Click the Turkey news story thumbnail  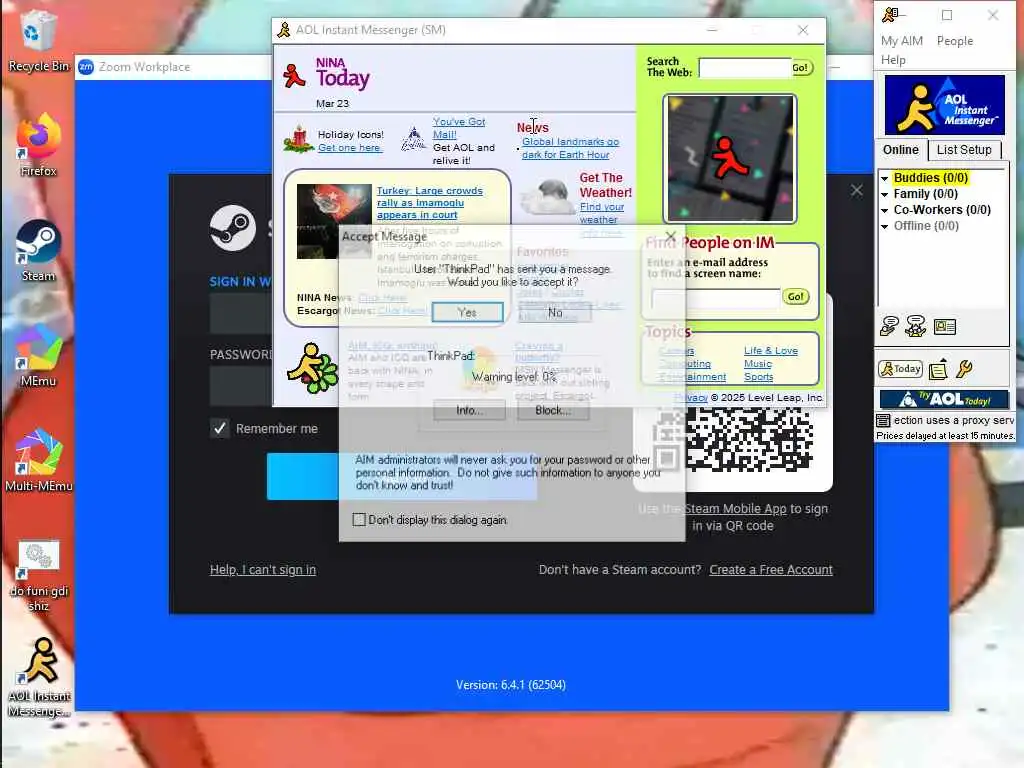(334, 221)
